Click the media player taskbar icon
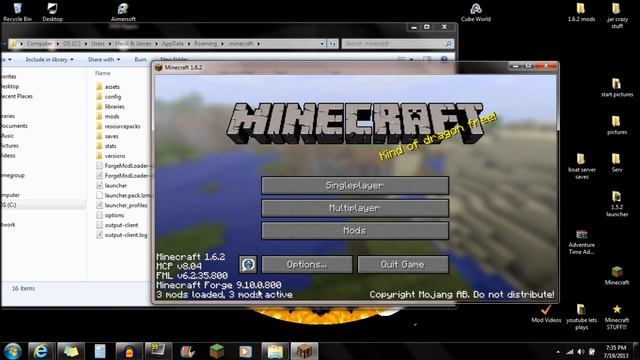This screenshot has height=360, width=640. (x=245, y=351)
